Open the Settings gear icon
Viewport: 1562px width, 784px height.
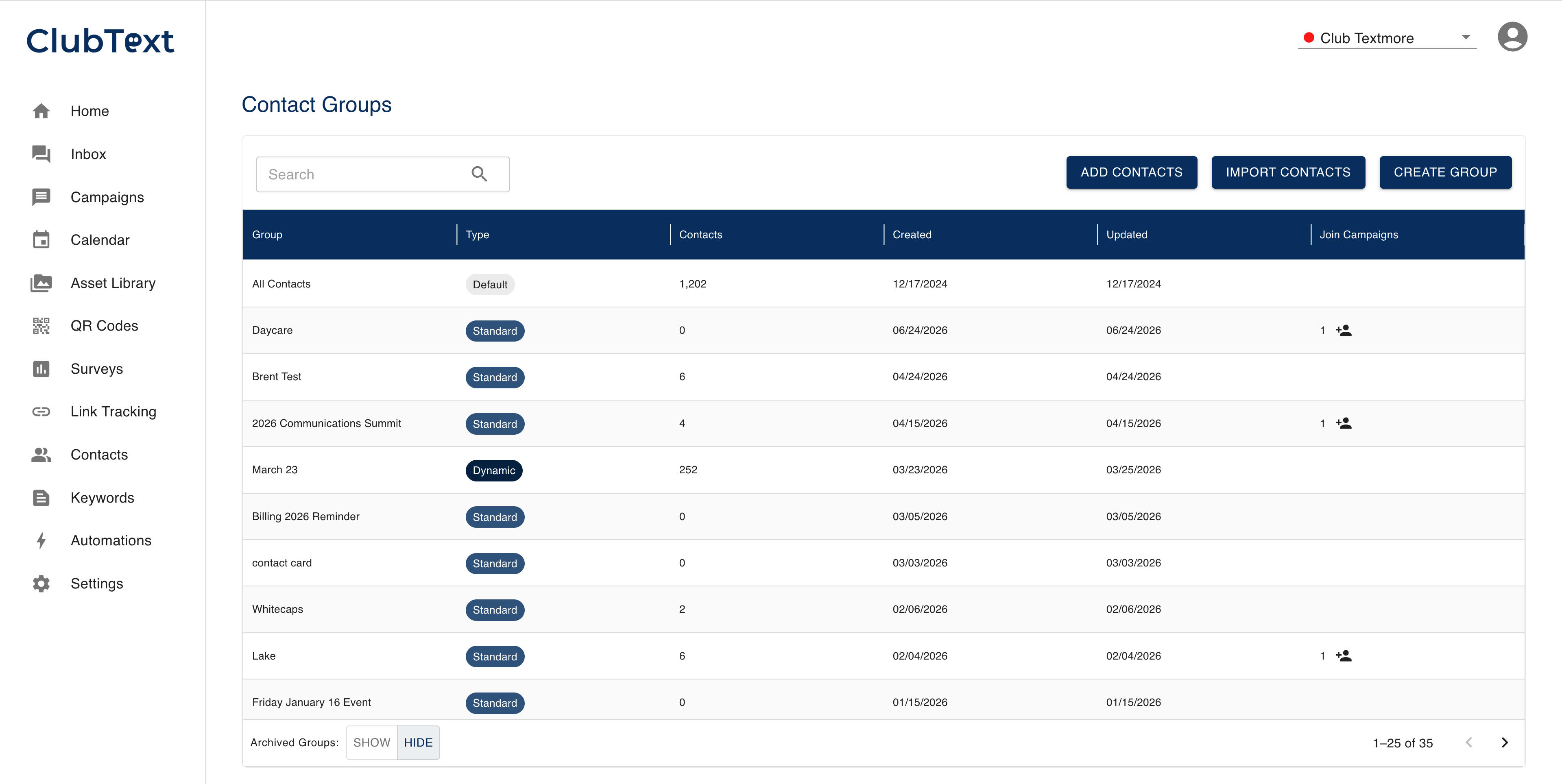[x=41, y=583]
